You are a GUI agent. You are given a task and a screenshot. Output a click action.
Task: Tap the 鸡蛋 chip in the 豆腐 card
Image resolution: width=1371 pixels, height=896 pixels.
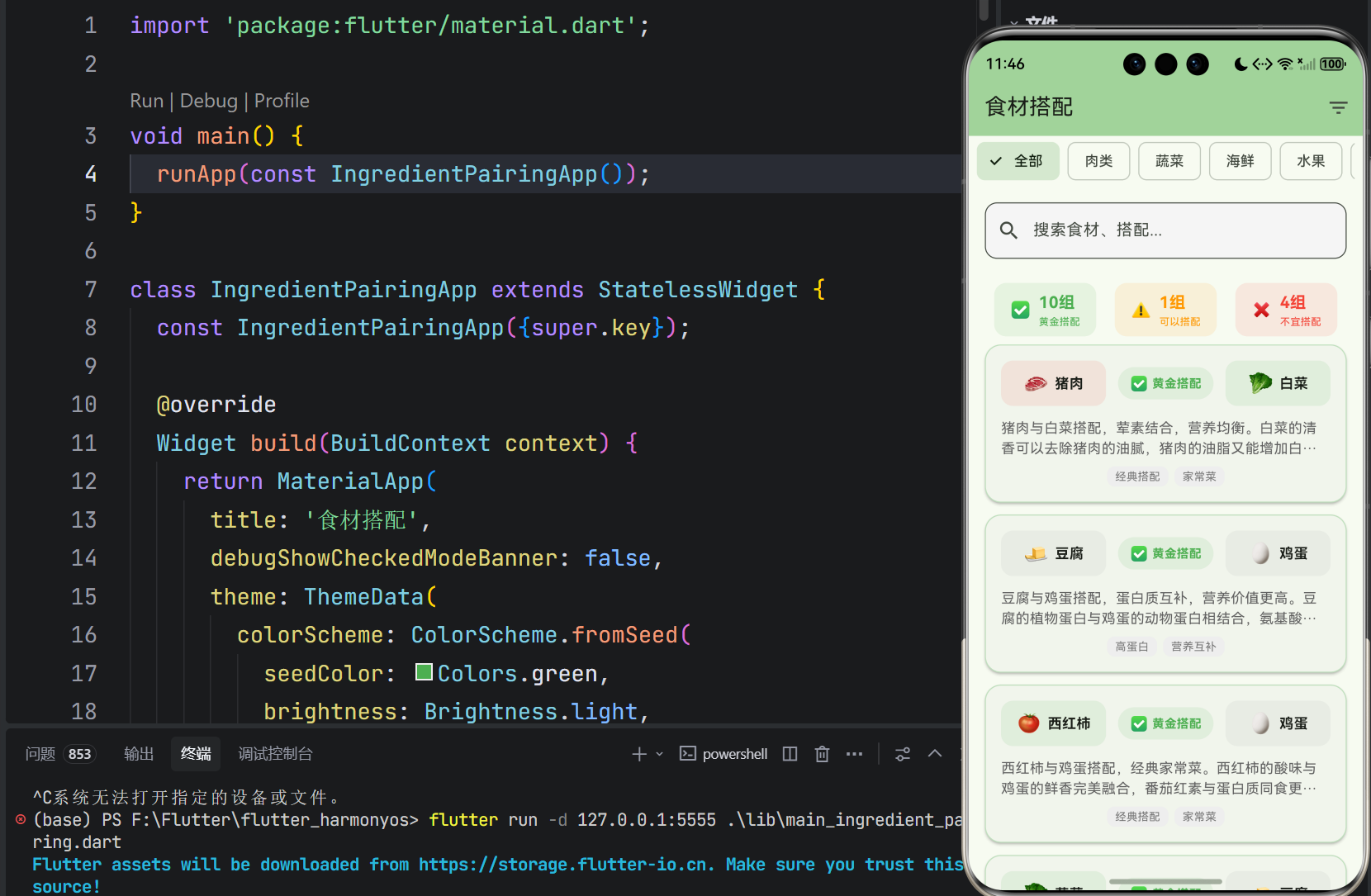coord(1278,553)
